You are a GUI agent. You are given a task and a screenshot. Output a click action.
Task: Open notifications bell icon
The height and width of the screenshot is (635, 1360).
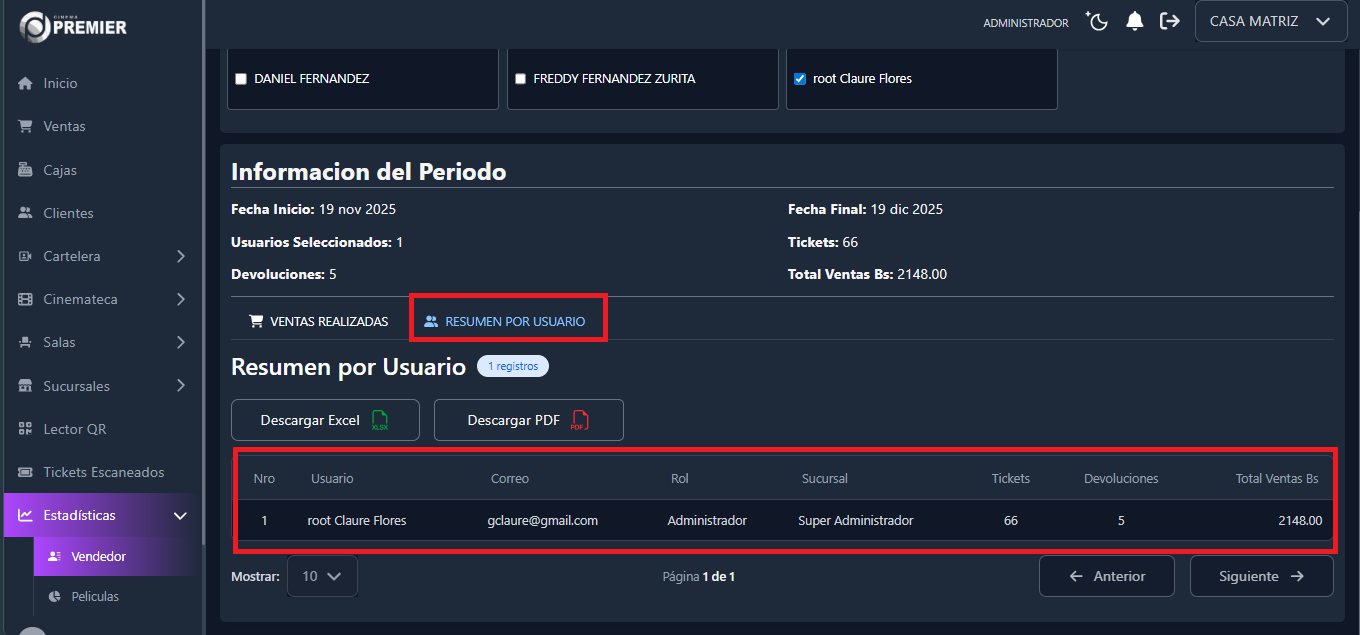1134,22
